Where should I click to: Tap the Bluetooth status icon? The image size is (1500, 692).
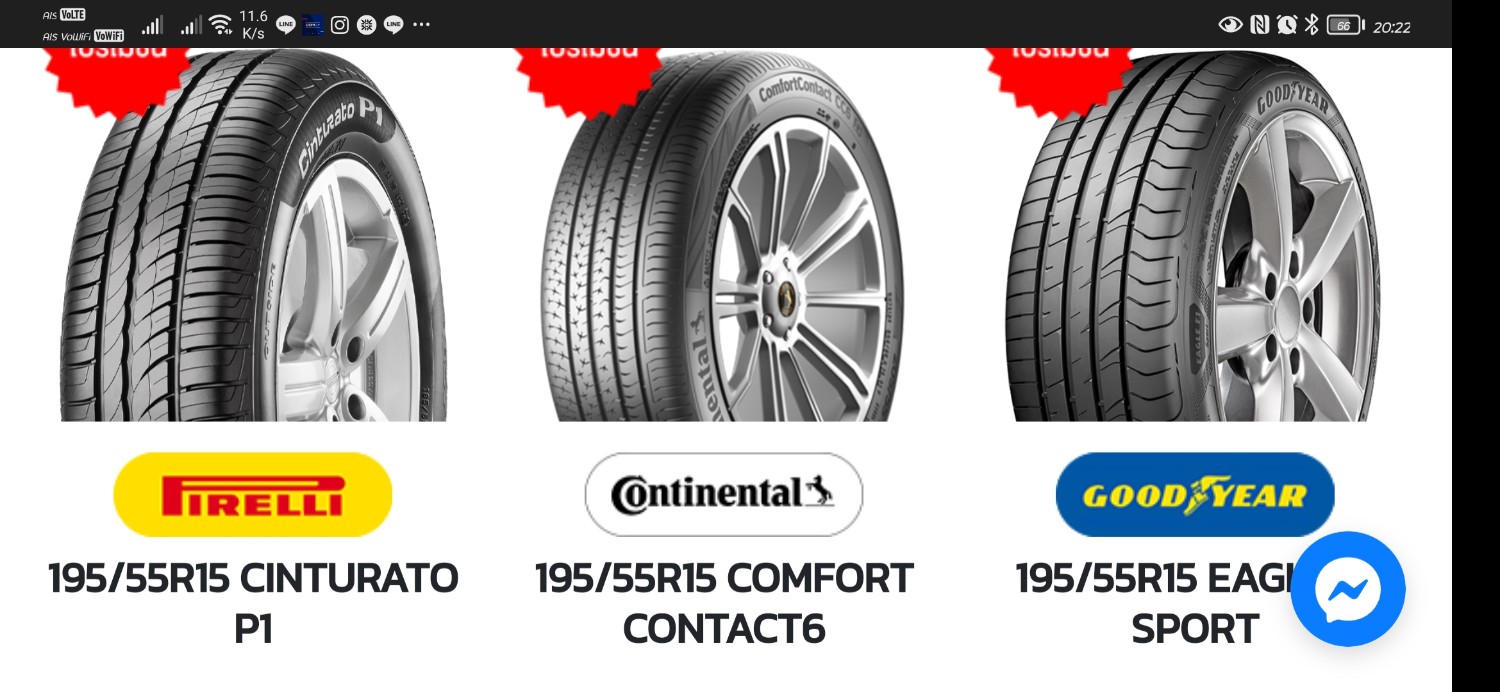click(1312, 25)
